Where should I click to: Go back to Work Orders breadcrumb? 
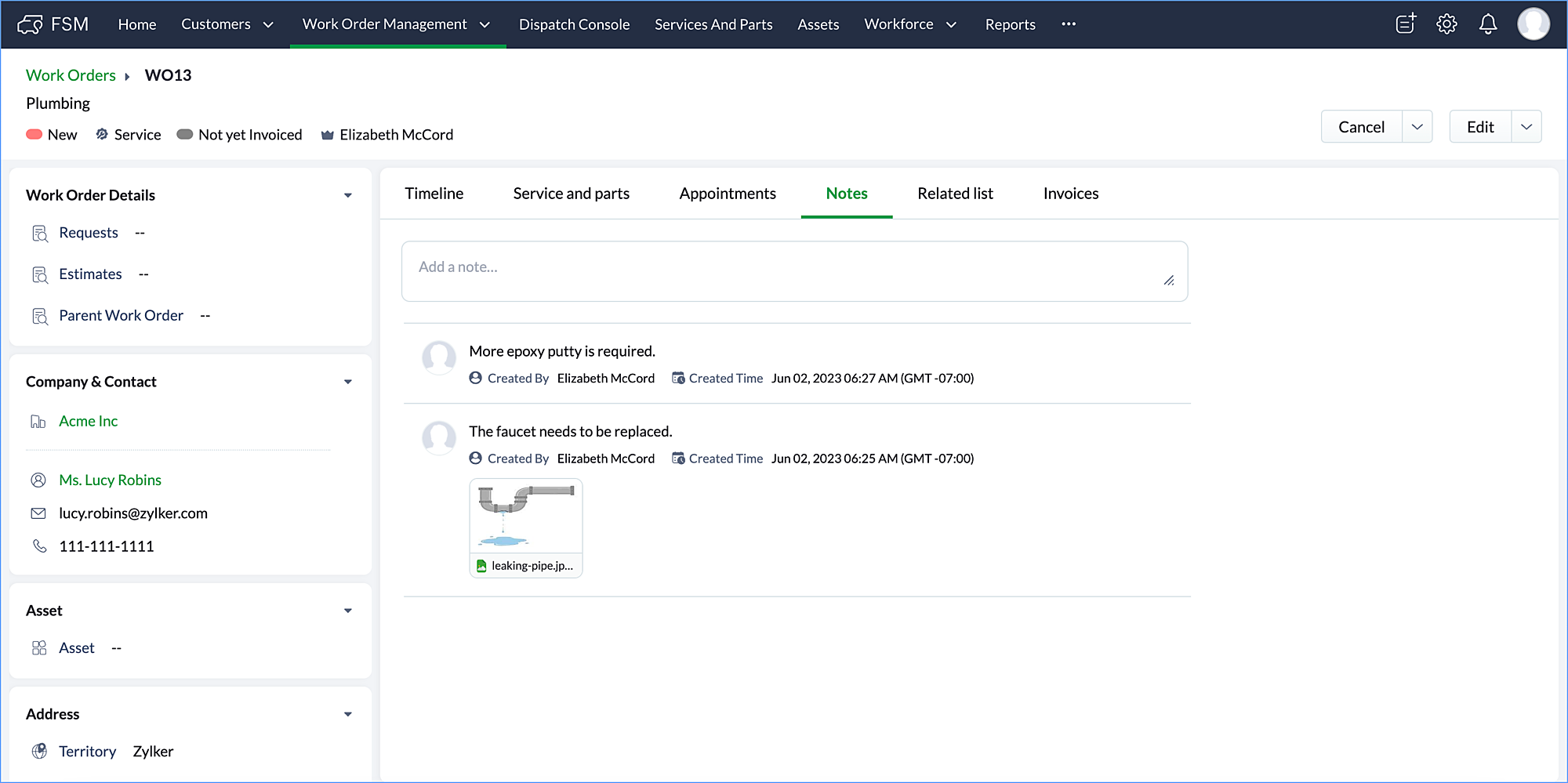click(71, 75)
